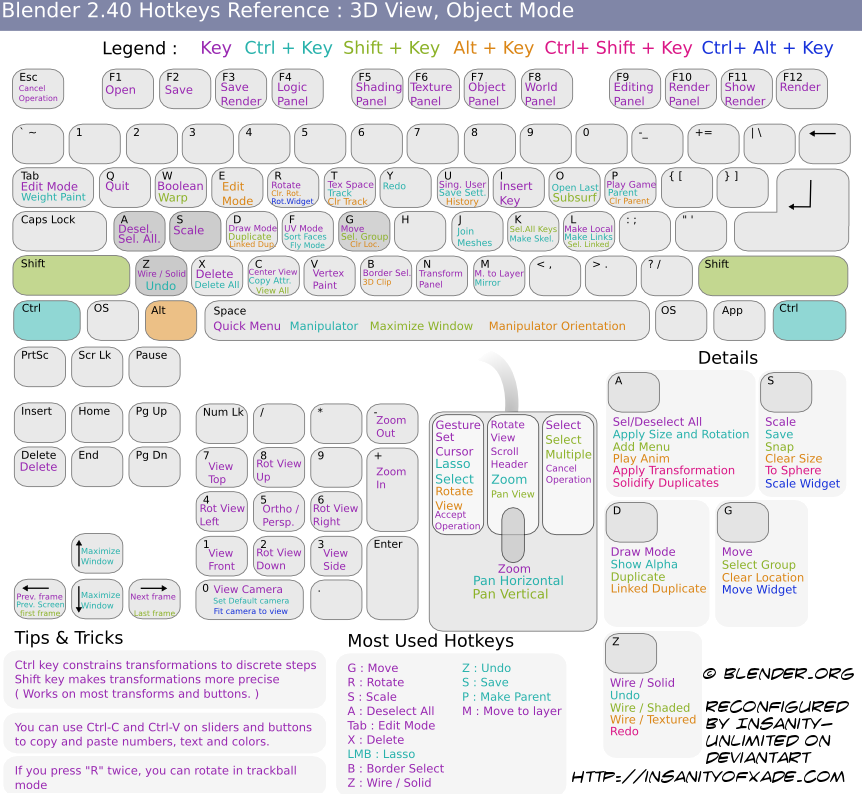The image size is (862, 799).
Task: Click the T Tex Space Track key
Action: (x=350, y=188)
